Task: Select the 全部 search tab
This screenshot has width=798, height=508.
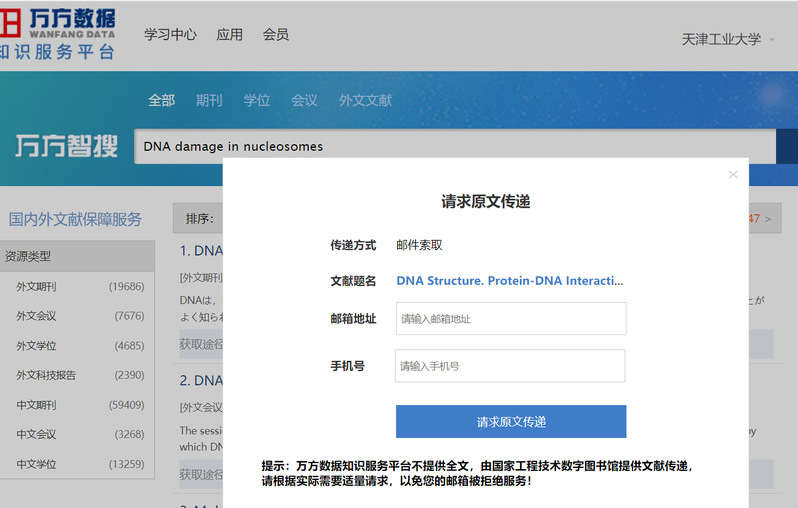Action: pyautogui.click(x=161, y=100)
